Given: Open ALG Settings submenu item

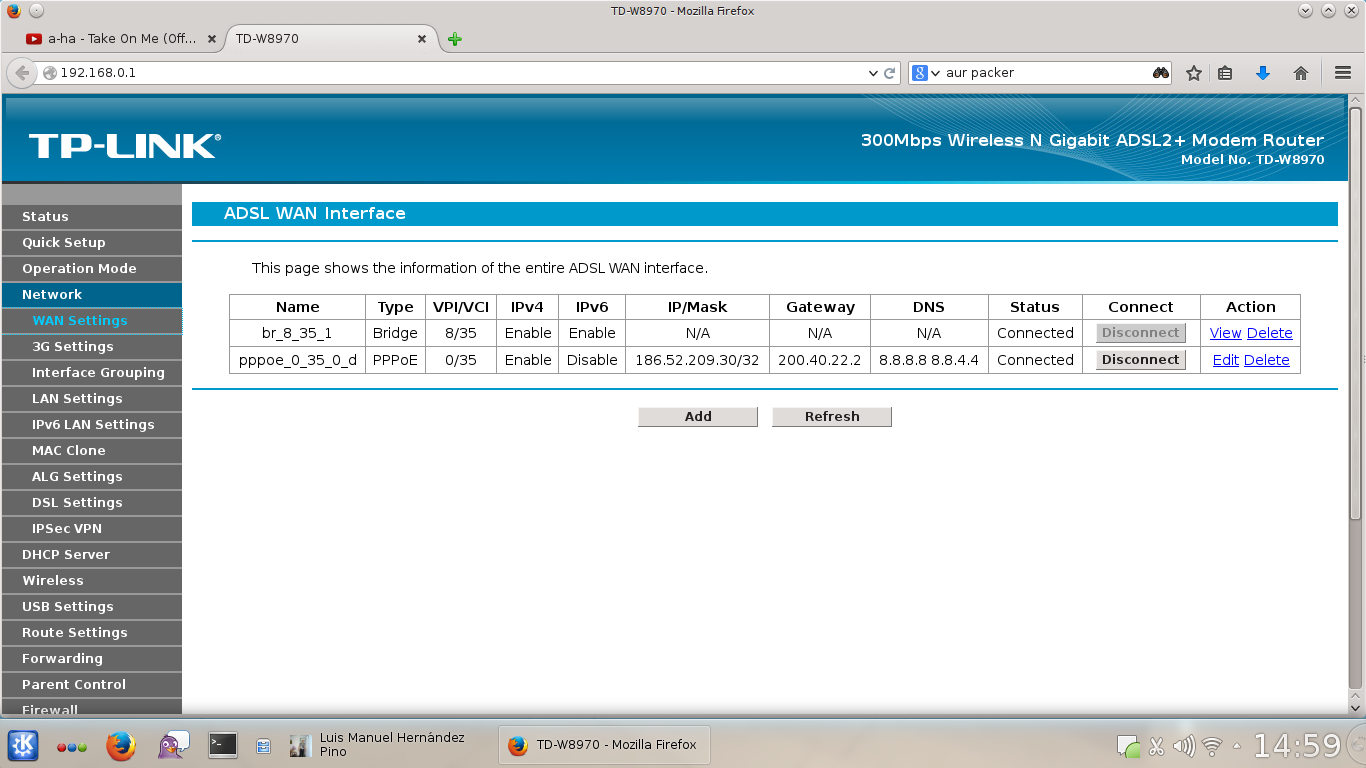Looking at the screenshot, I should 92,476.
